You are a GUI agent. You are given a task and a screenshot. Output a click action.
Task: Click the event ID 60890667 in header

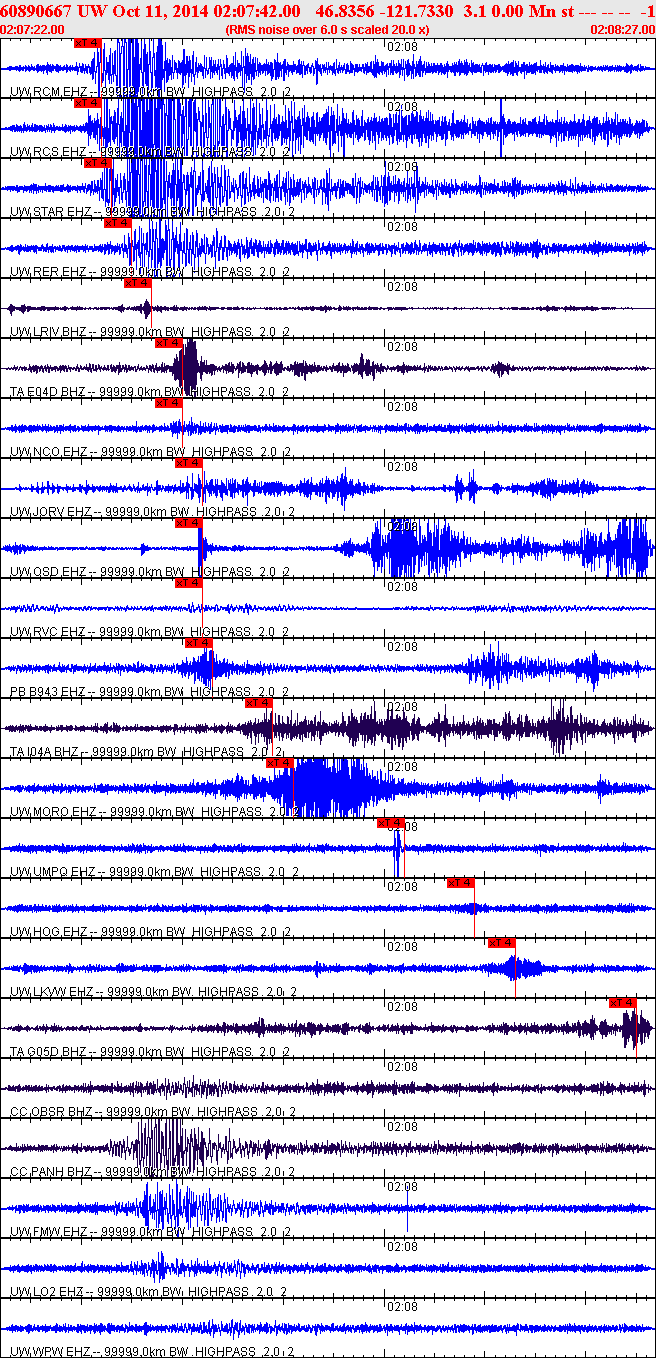click(38, 10)
